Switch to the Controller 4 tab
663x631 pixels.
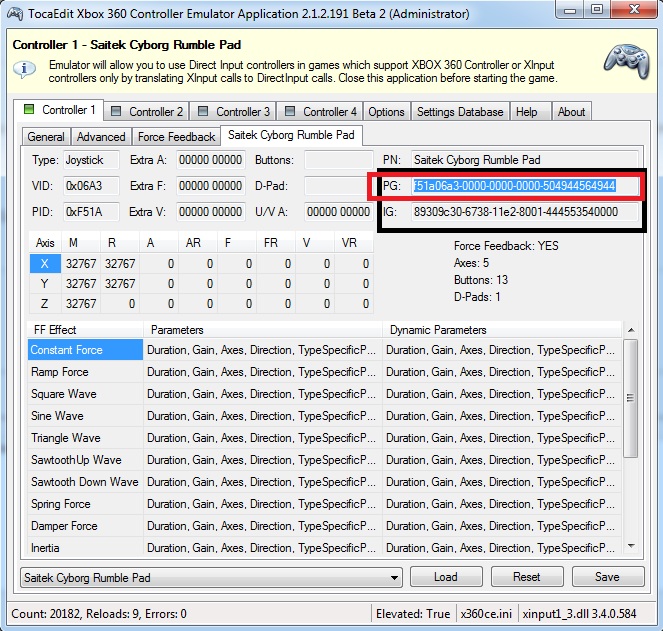(321, 112)
